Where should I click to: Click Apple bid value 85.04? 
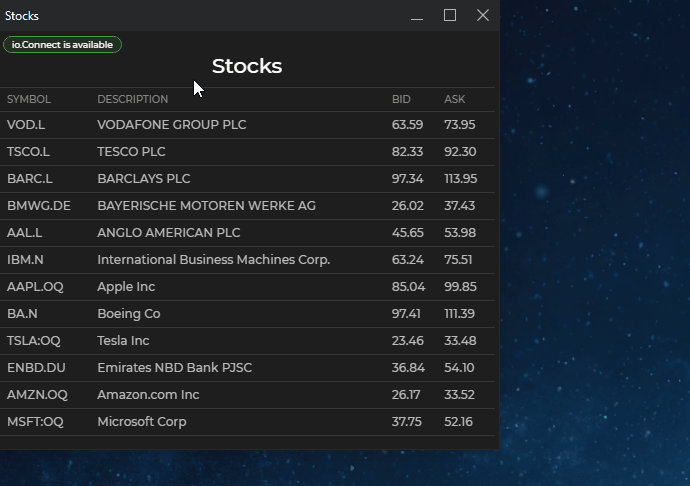tap(408, 287)
